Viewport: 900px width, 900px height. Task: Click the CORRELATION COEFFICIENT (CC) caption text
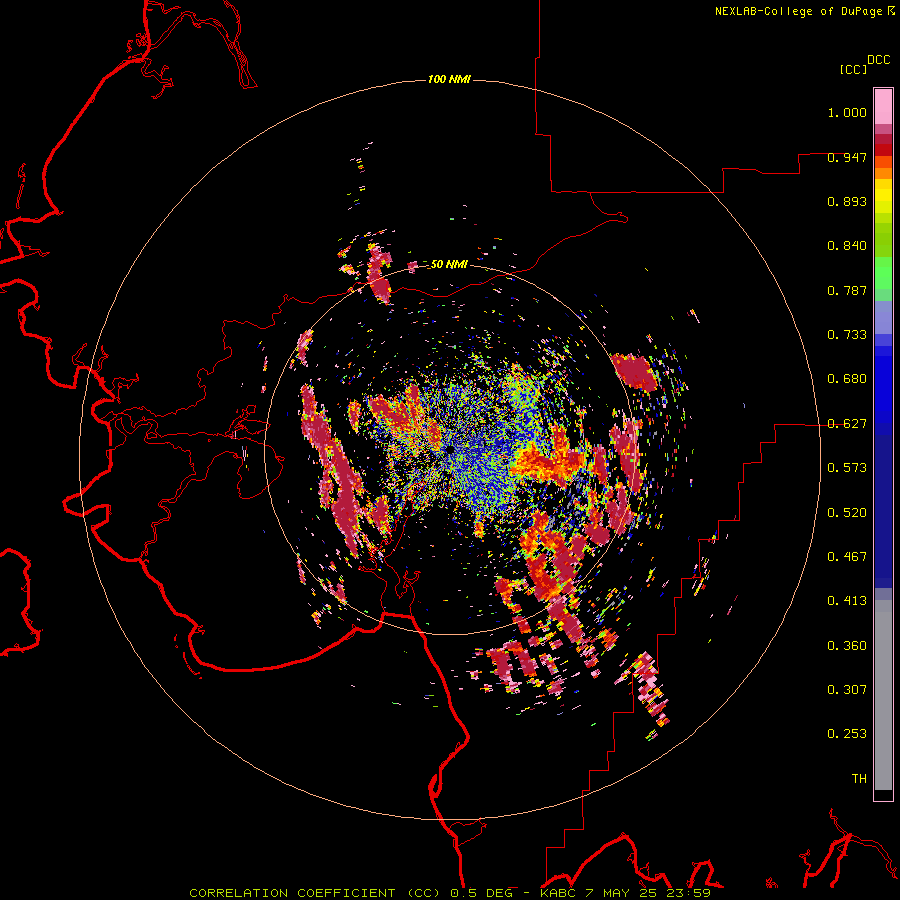pyautogui.click(x=315, y=893)
